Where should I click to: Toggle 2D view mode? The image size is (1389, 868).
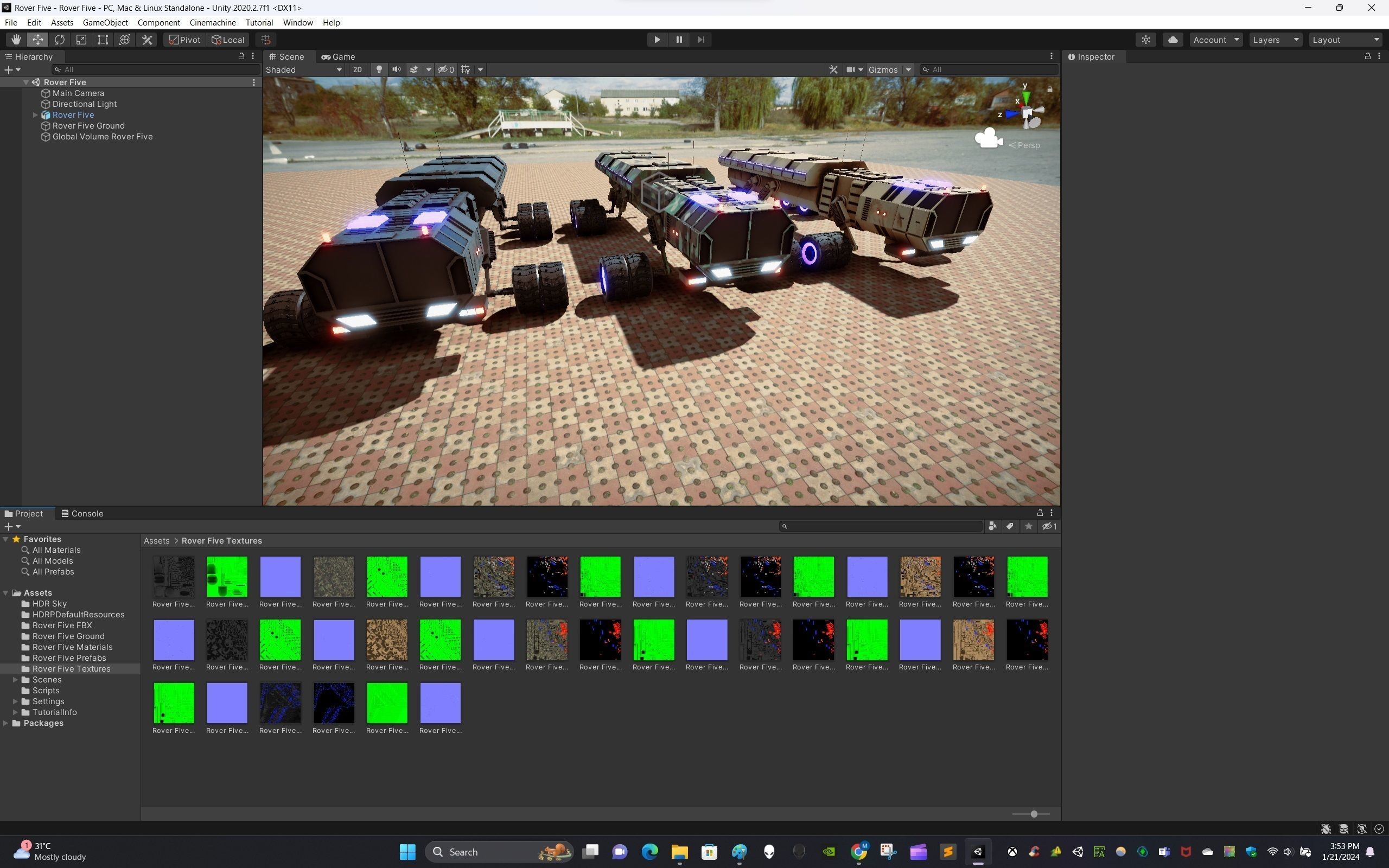click(x=357, y=69)
